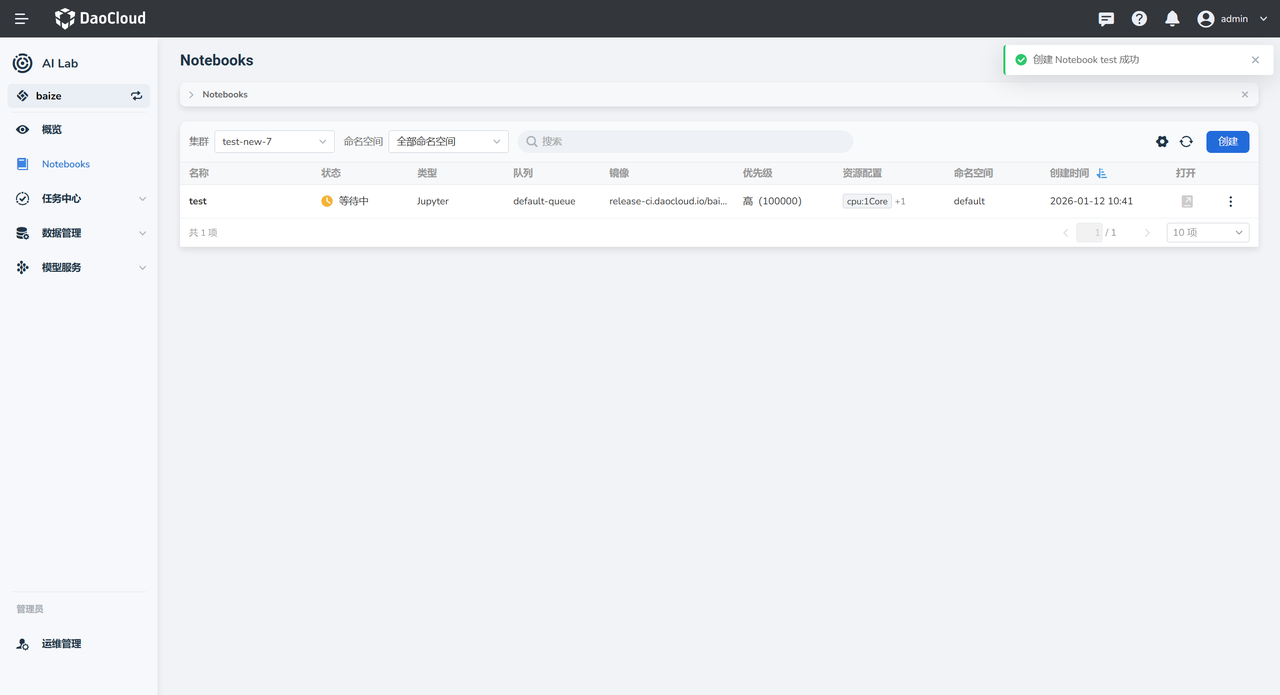Click the blue 创建 button
This screenshot has width=1280, height=695.
tap(1227, 142)
